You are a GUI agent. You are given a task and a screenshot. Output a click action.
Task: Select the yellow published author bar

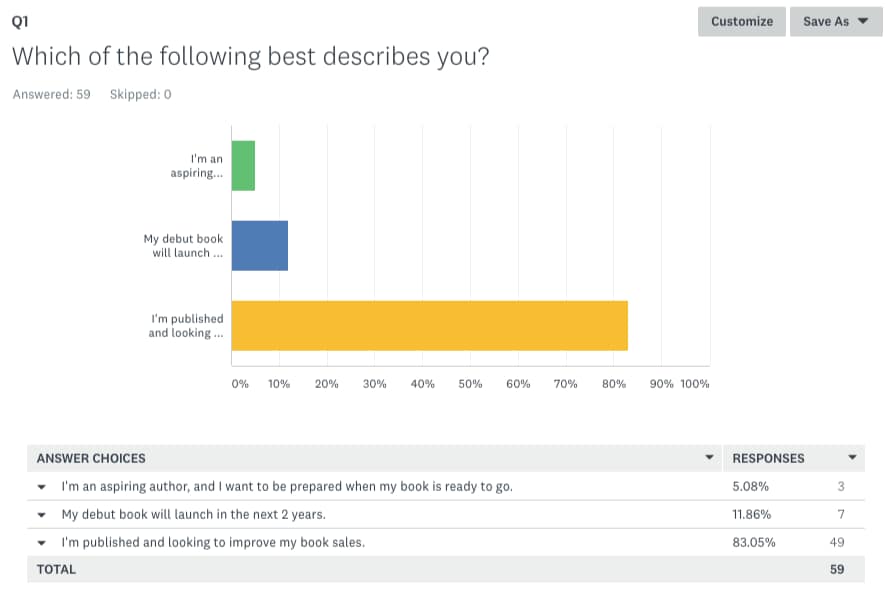coord(430,325)
